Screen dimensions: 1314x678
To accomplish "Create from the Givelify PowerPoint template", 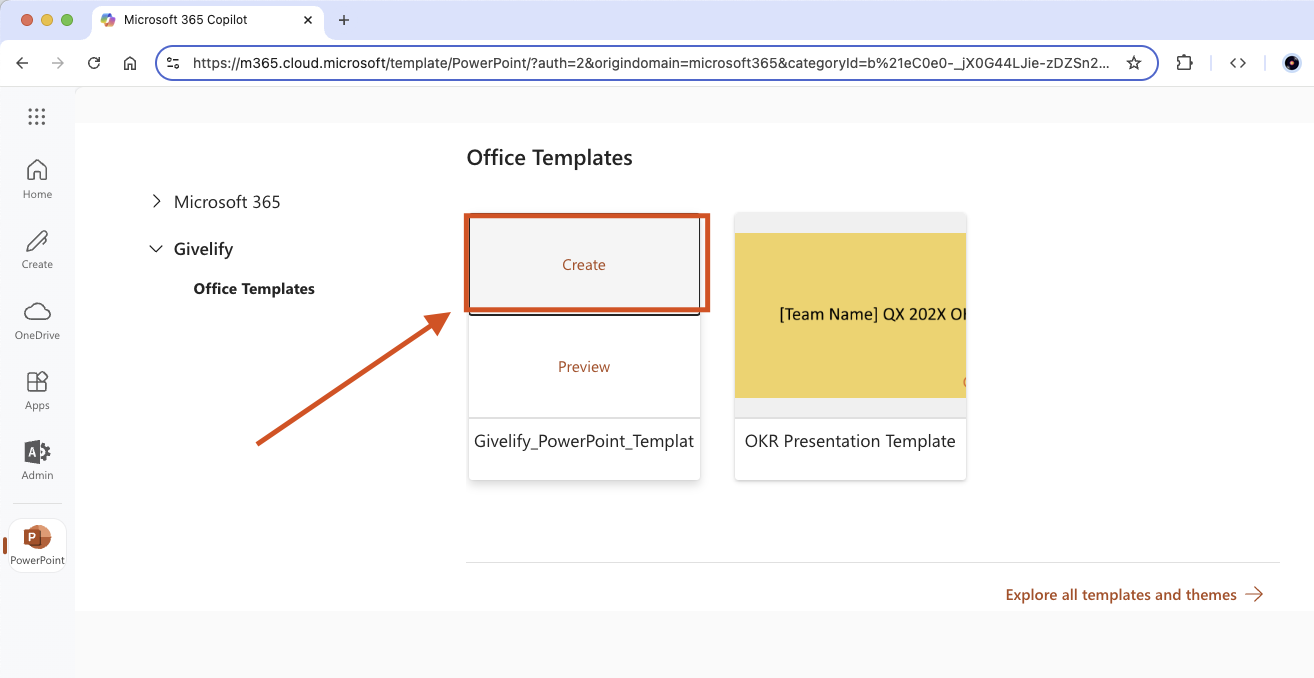I will 584,265.
